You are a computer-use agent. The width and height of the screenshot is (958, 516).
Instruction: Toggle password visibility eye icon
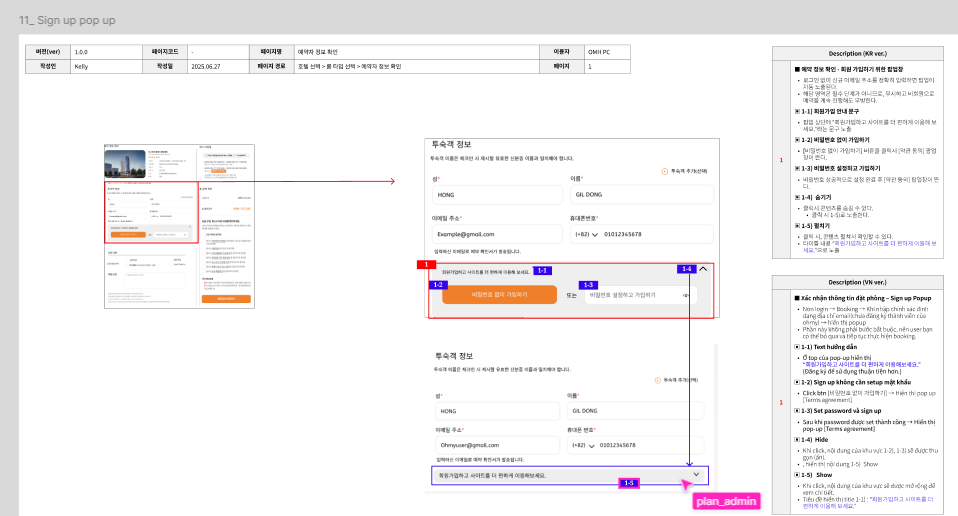(x=686, y=296)
